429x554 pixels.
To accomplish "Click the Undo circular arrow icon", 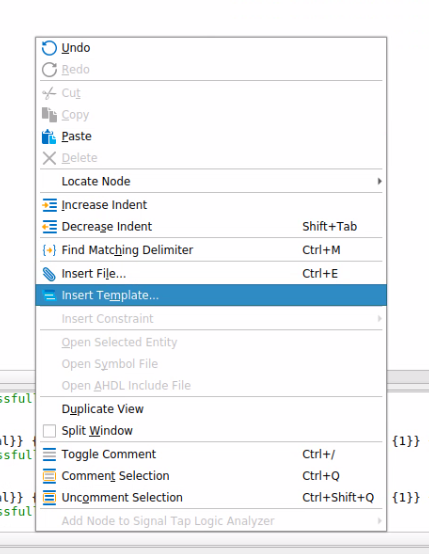I will click(x=49, y=48).
